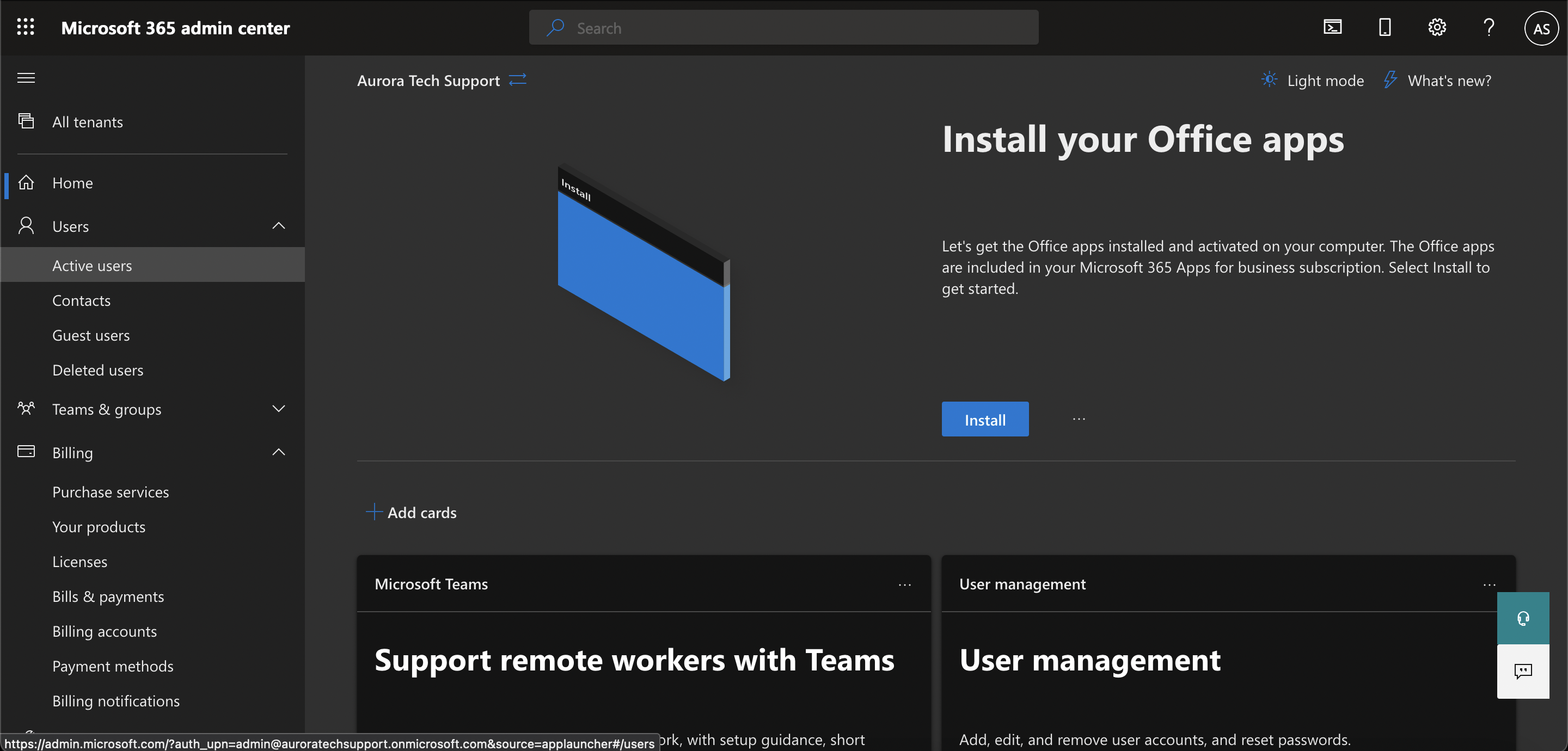Image resolution: width=1568 pixels, height=751 pixels.
Task: Click Microsoft 365 admin center title
Action: [x=175, y=28]
